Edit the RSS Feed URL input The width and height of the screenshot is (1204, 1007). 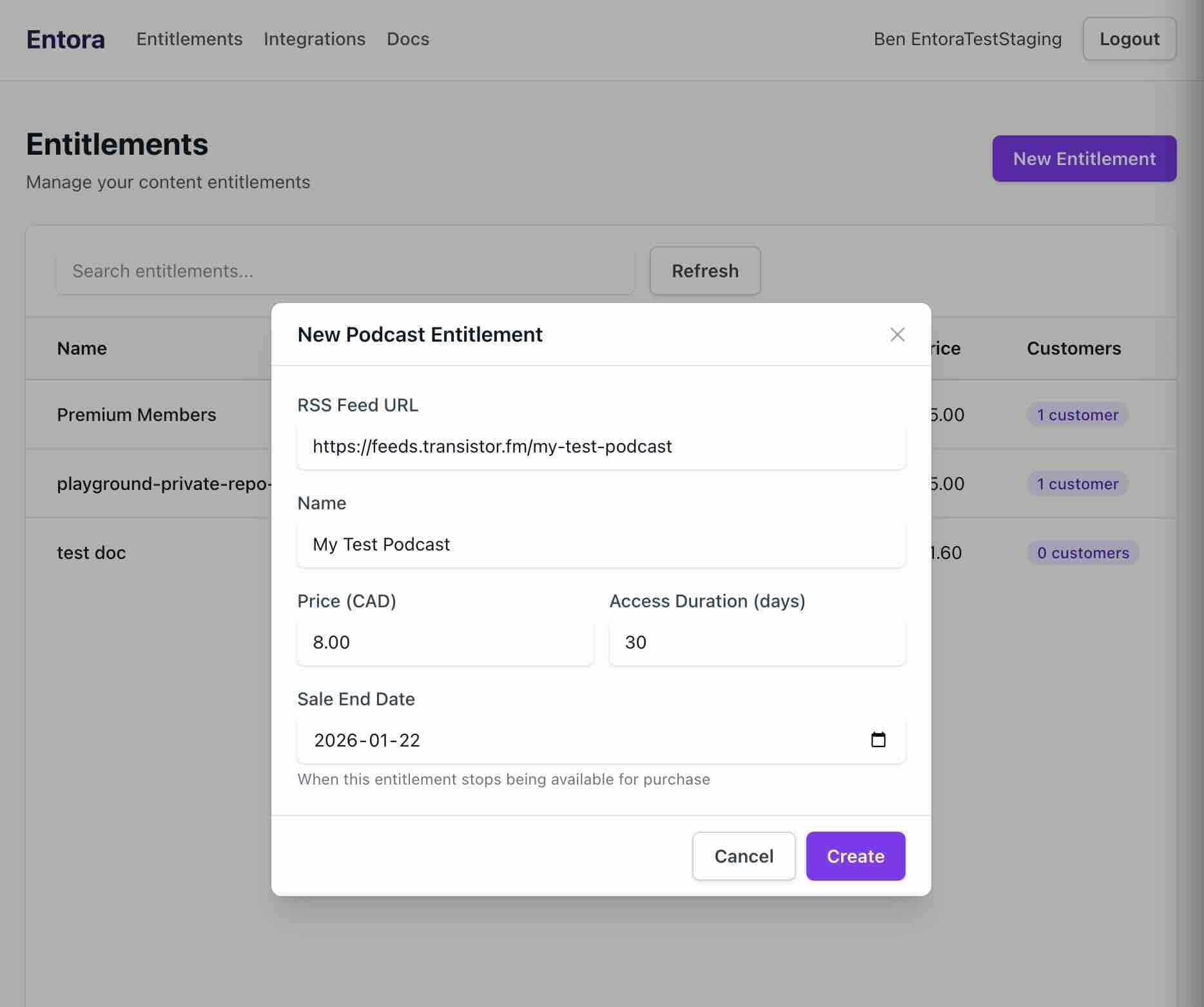[601, 446]
